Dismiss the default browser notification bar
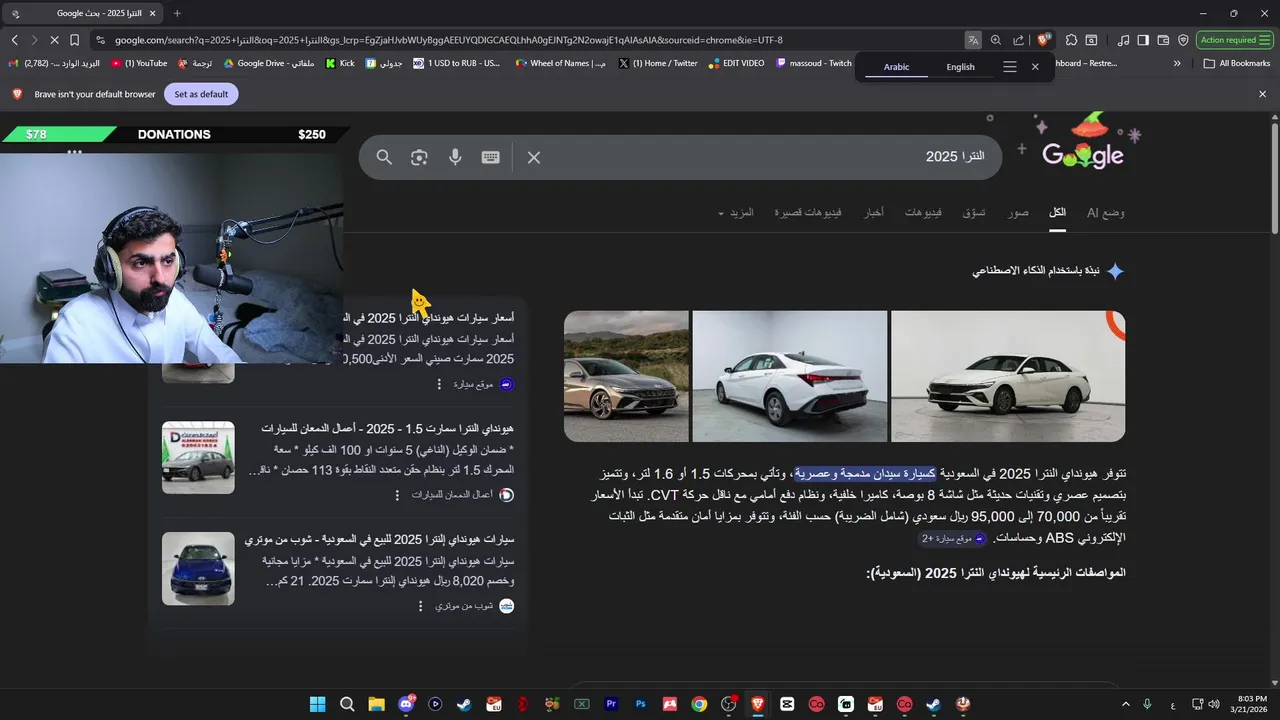The height and width of the screenshot is (720, 1280). point(1262,94)
